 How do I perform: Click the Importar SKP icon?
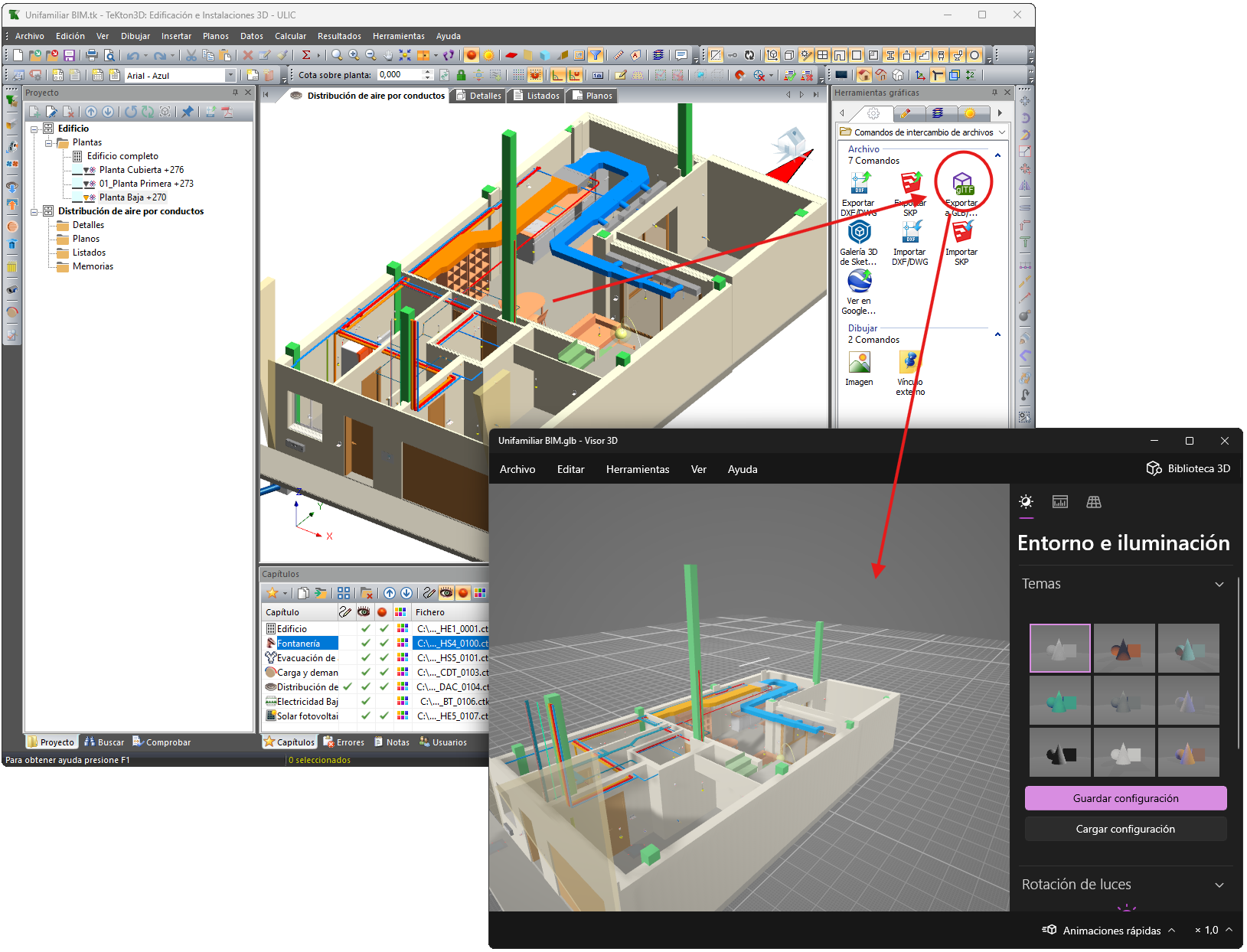pos(961,233)
